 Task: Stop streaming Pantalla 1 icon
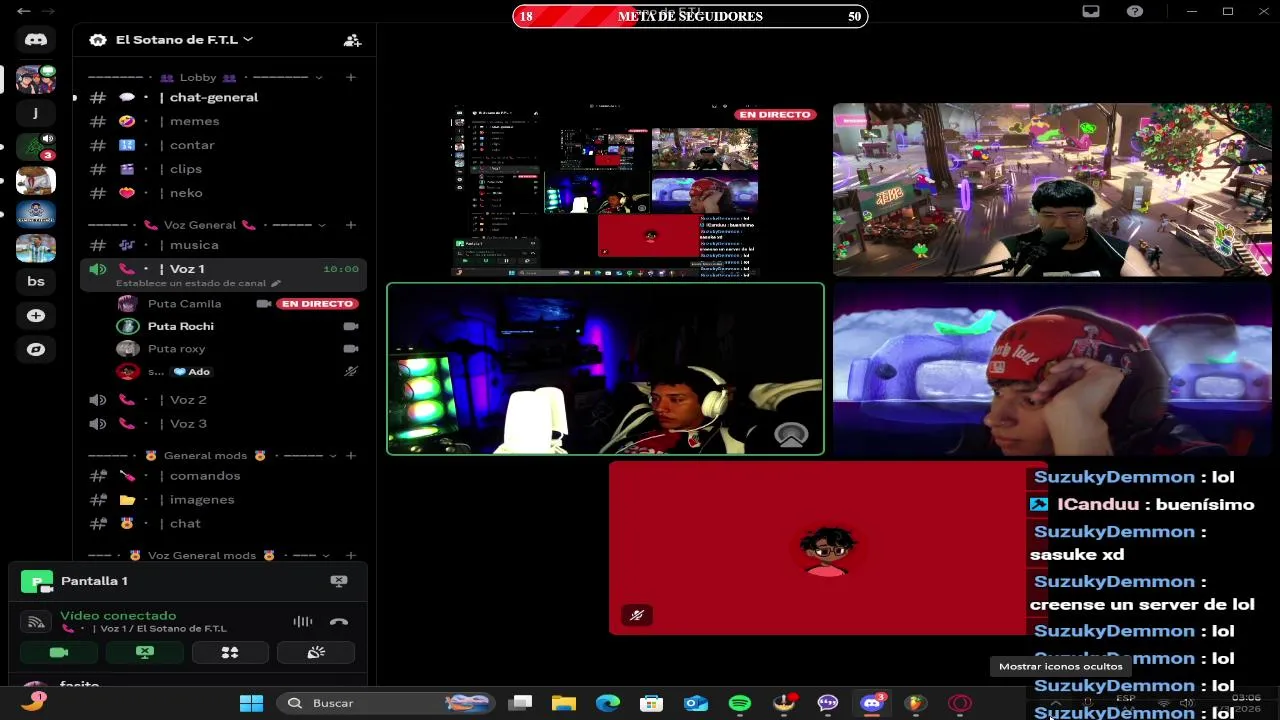[339, 581]
